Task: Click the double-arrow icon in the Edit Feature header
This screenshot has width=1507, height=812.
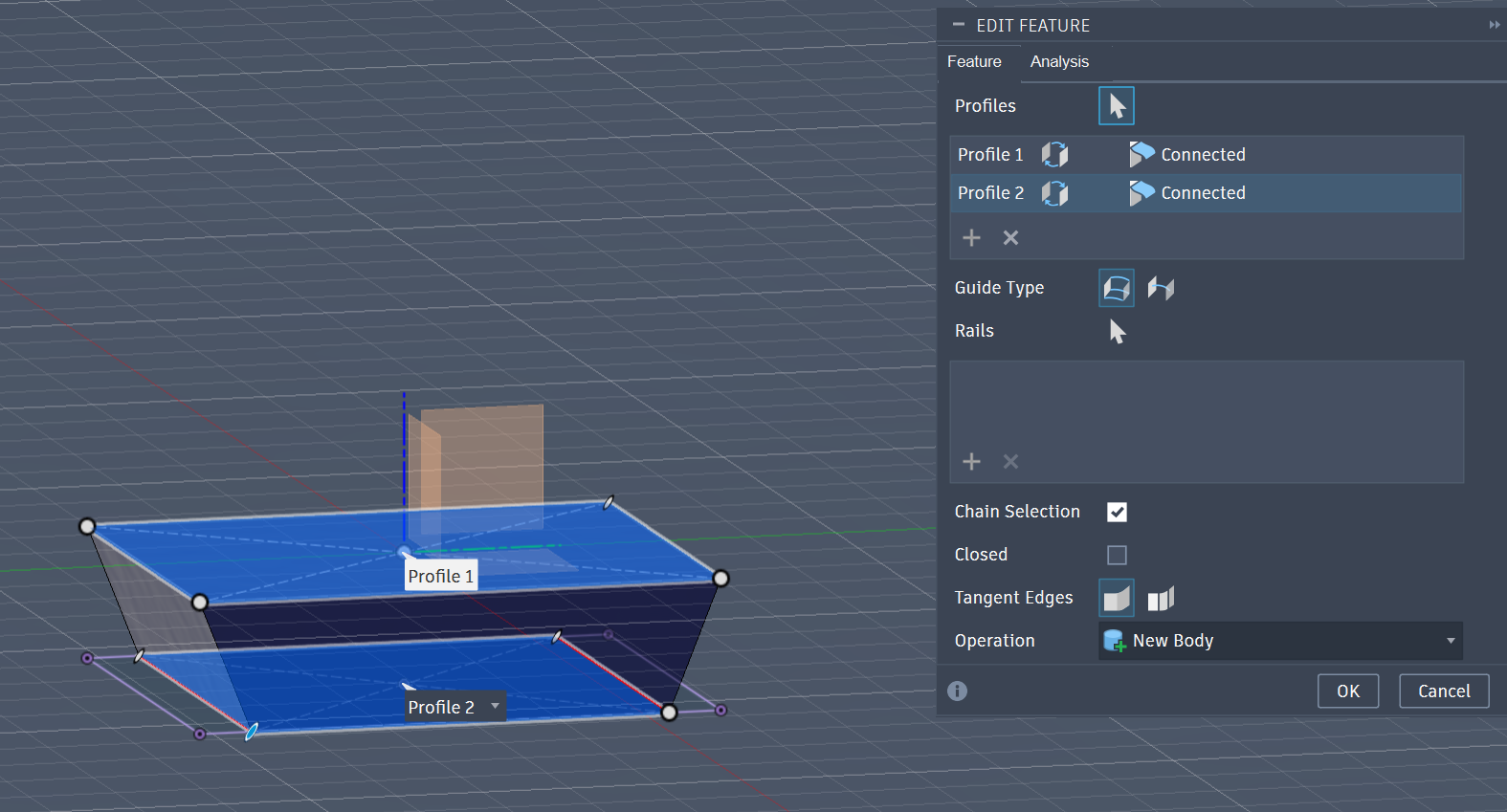Action: coord(1495,25)
